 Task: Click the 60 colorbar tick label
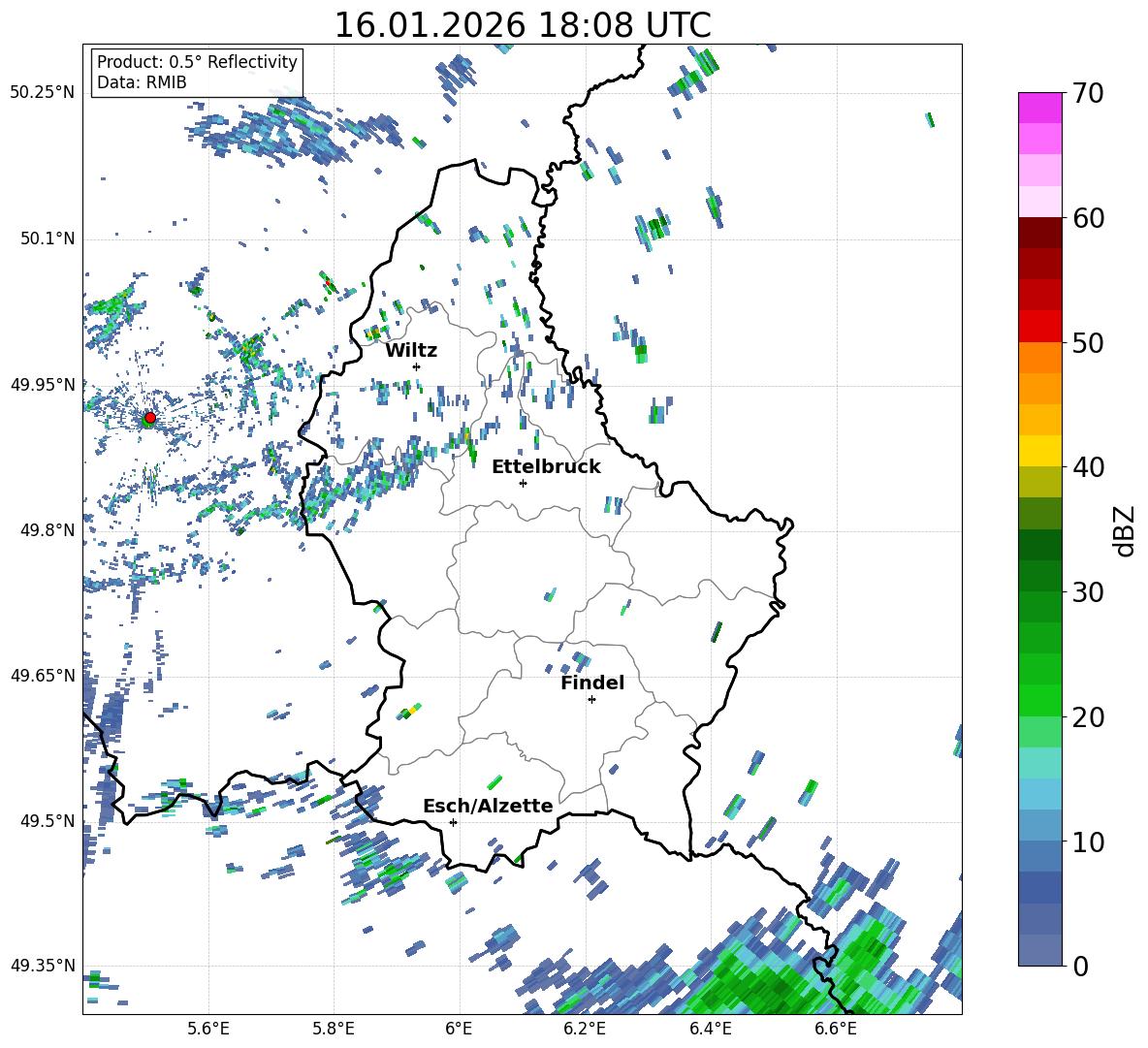[x=1087, y=218]
